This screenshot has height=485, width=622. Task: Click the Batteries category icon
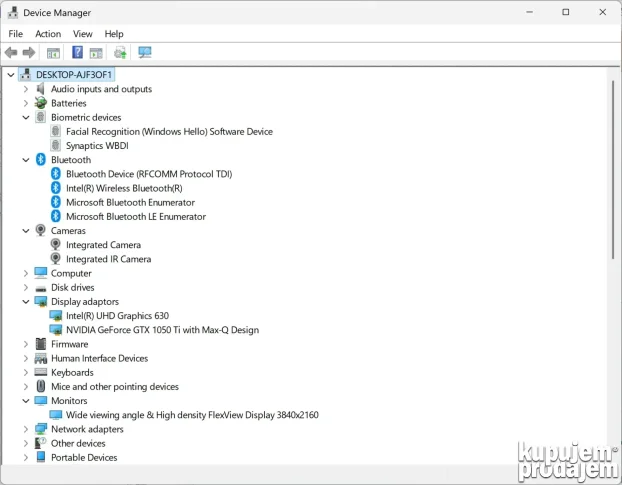point(40,103)
